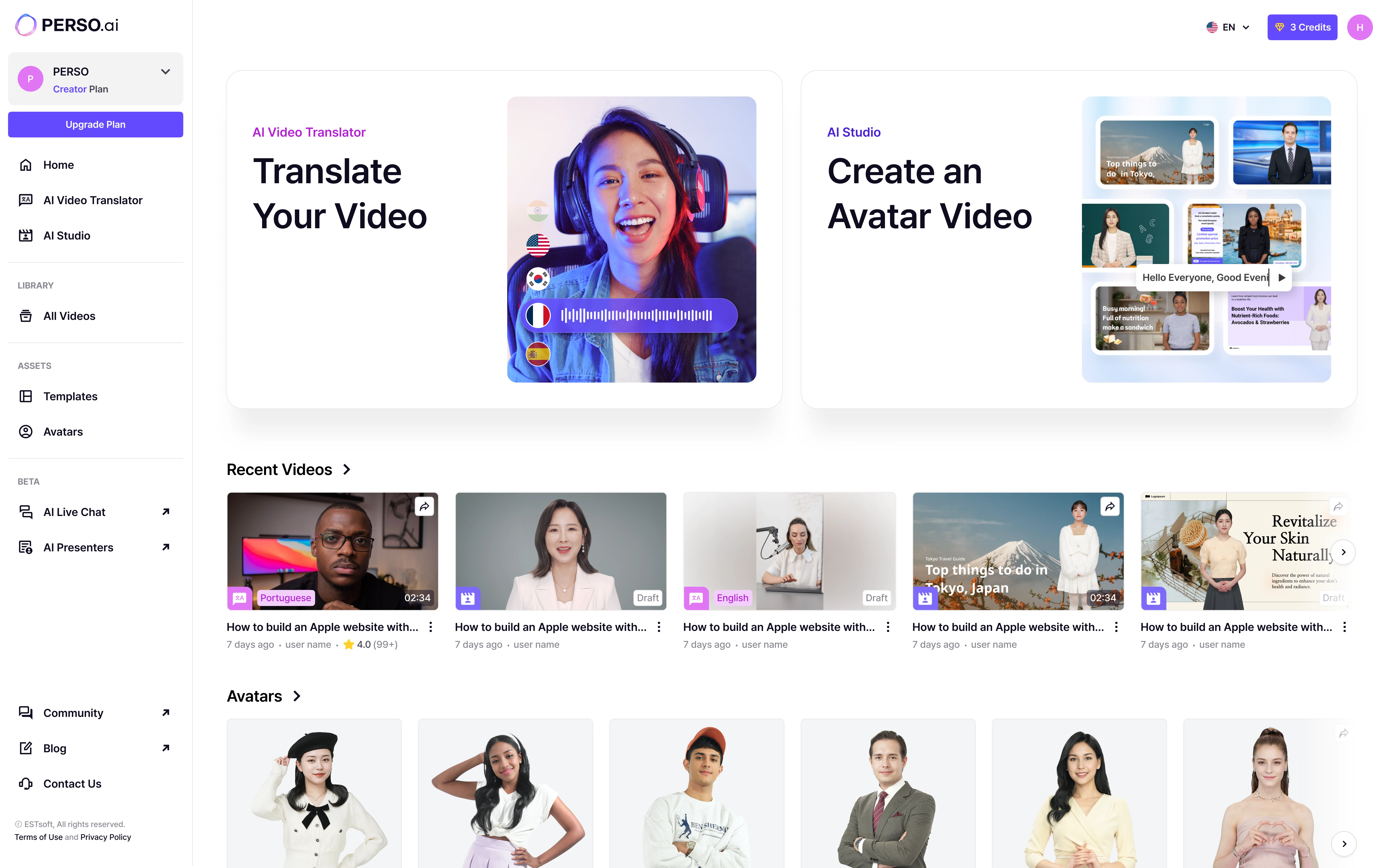Click translate badge icon on English draft video
Image resolution: width=1389 pixels, height=868 pixels.
(696, 598)
